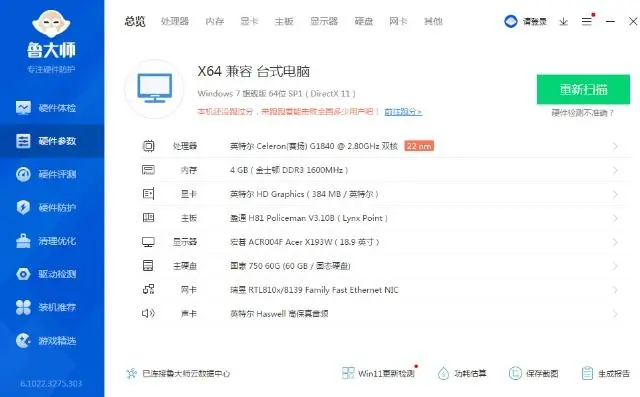The image size is (640, 397).
Task: Click RTL810x/8139 Ethernet NIC text
Action: pyautogui.click(x=314, y=290)
